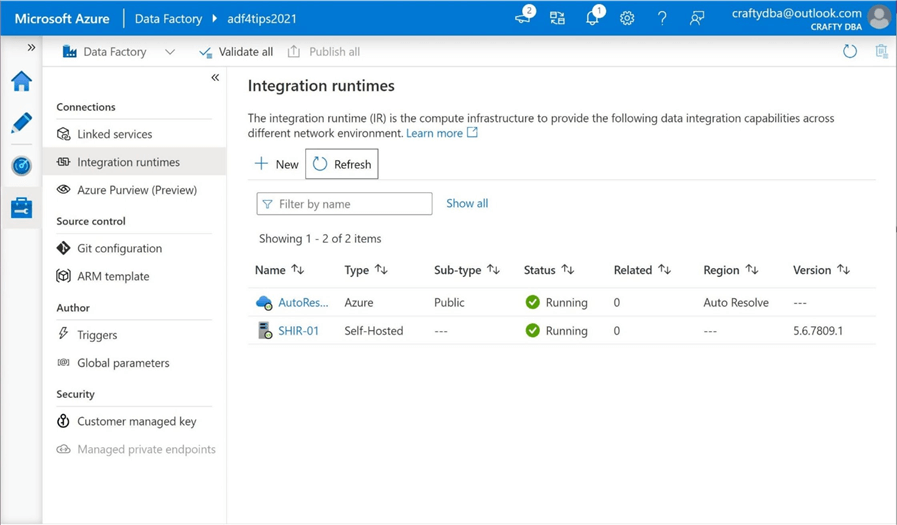Image resolution: width=897 pixels, height=525 pixels.
Task: Collapse the Manage side panel
Action: point(215,78)
